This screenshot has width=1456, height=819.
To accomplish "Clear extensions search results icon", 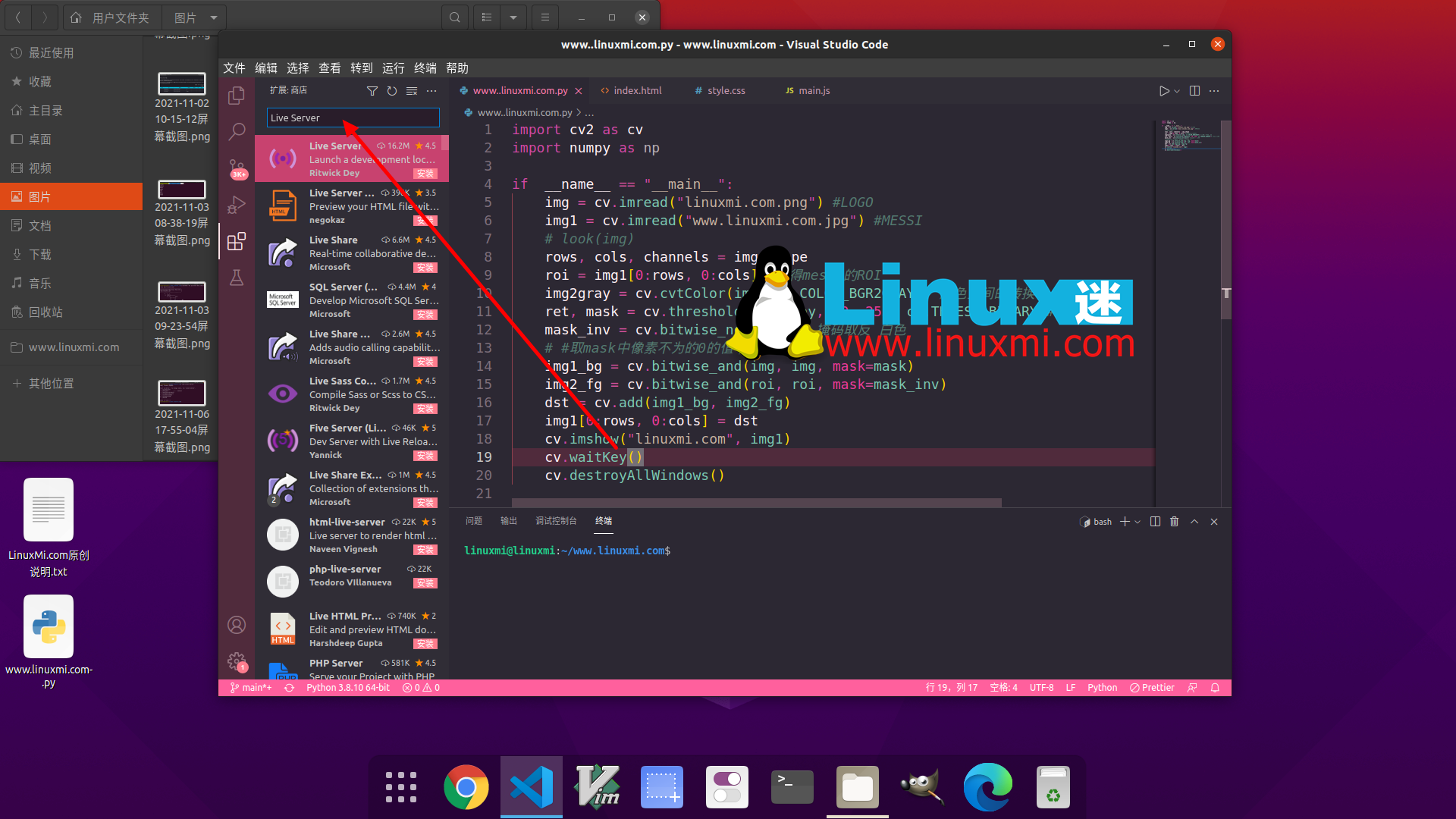I will click(412, 91).
